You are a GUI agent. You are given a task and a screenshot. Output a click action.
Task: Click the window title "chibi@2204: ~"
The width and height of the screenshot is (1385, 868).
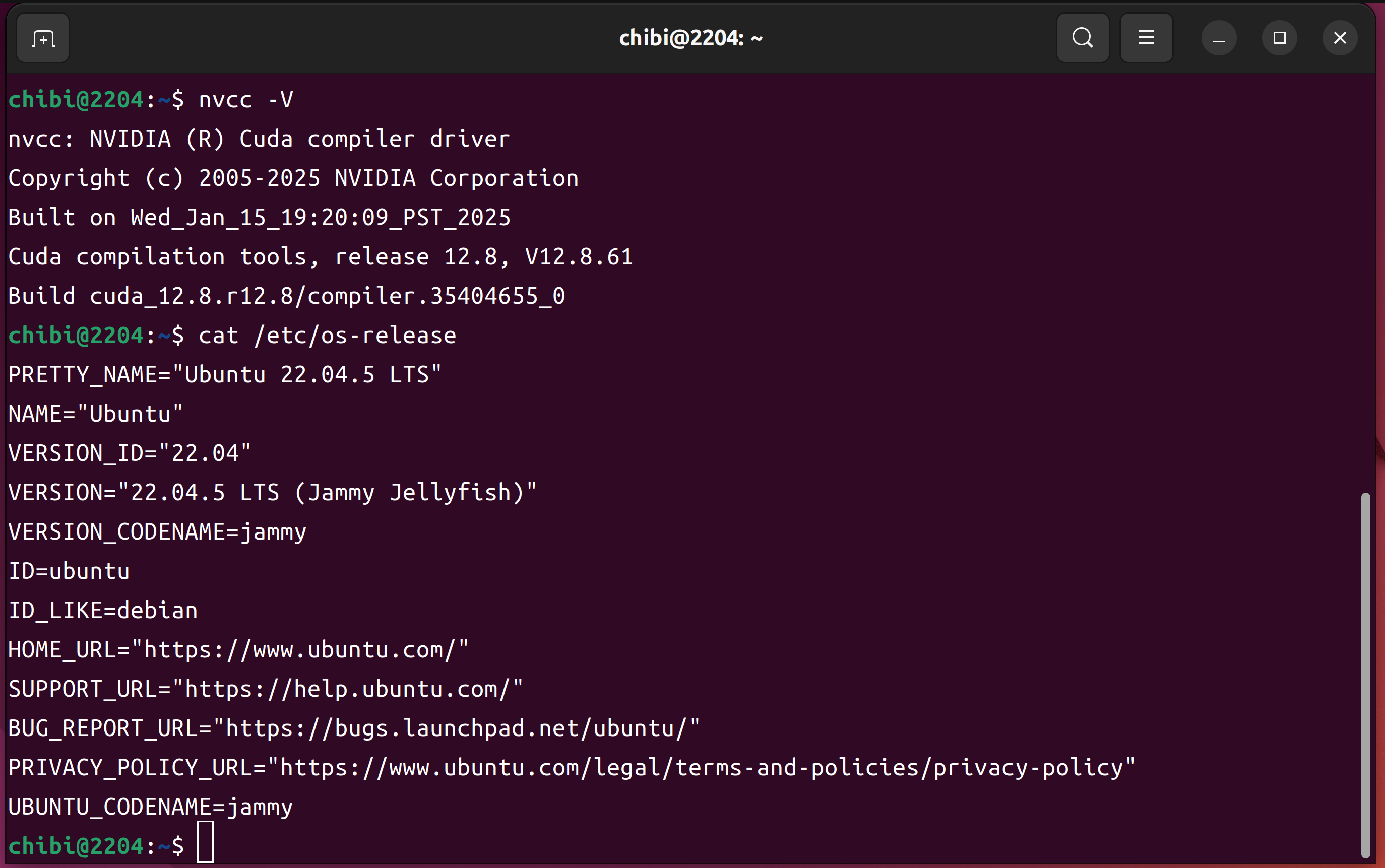pyautogui.click(x=691, y=38)
